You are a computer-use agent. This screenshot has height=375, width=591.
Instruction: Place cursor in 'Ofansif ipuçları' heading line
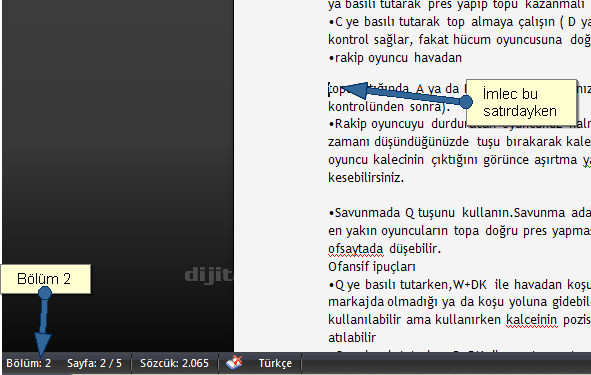click(372, 267)
